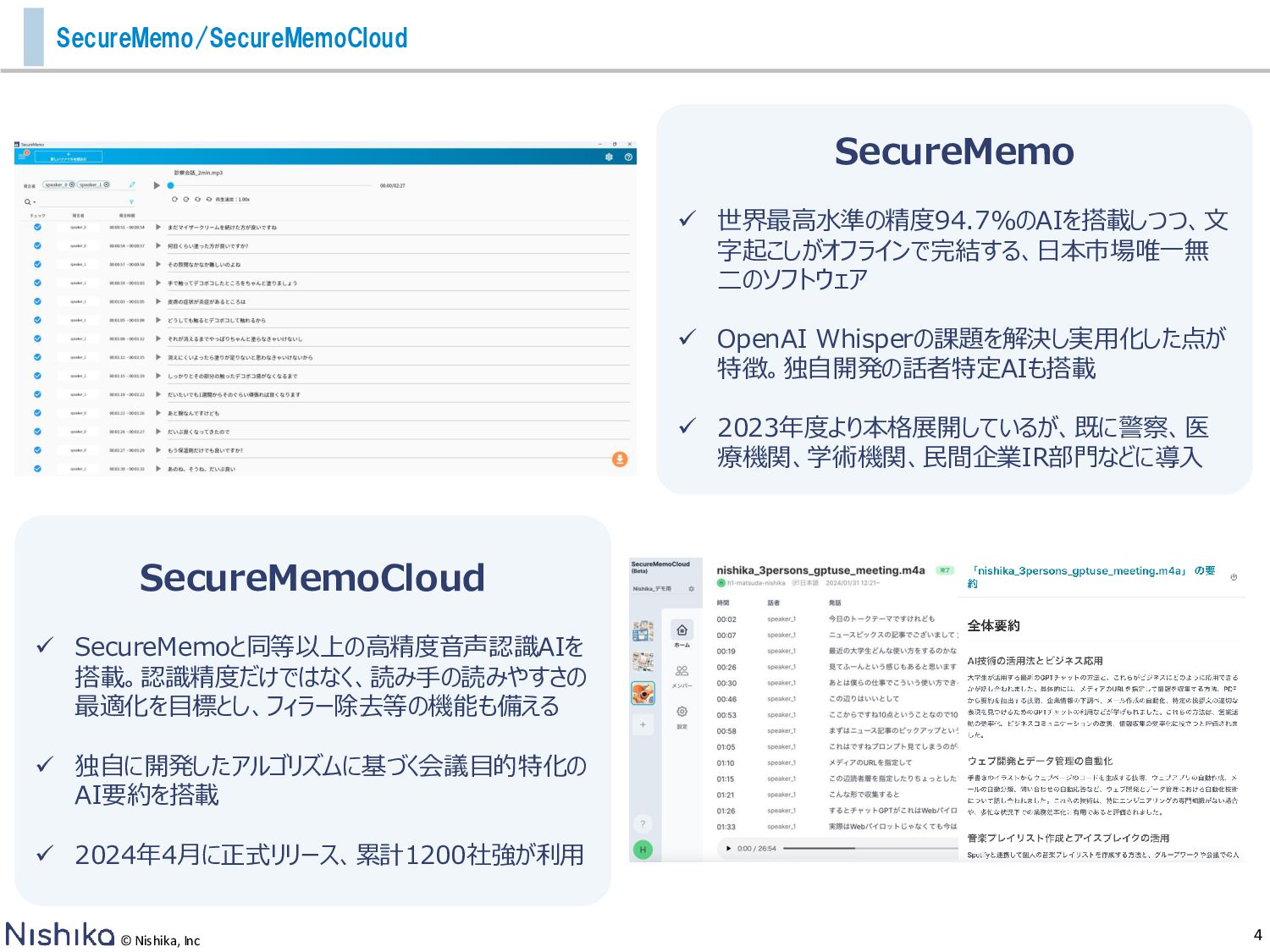Click the audio seek slider handle
The width and height of the screenshot is (1270, 952).
coord(170,185)
